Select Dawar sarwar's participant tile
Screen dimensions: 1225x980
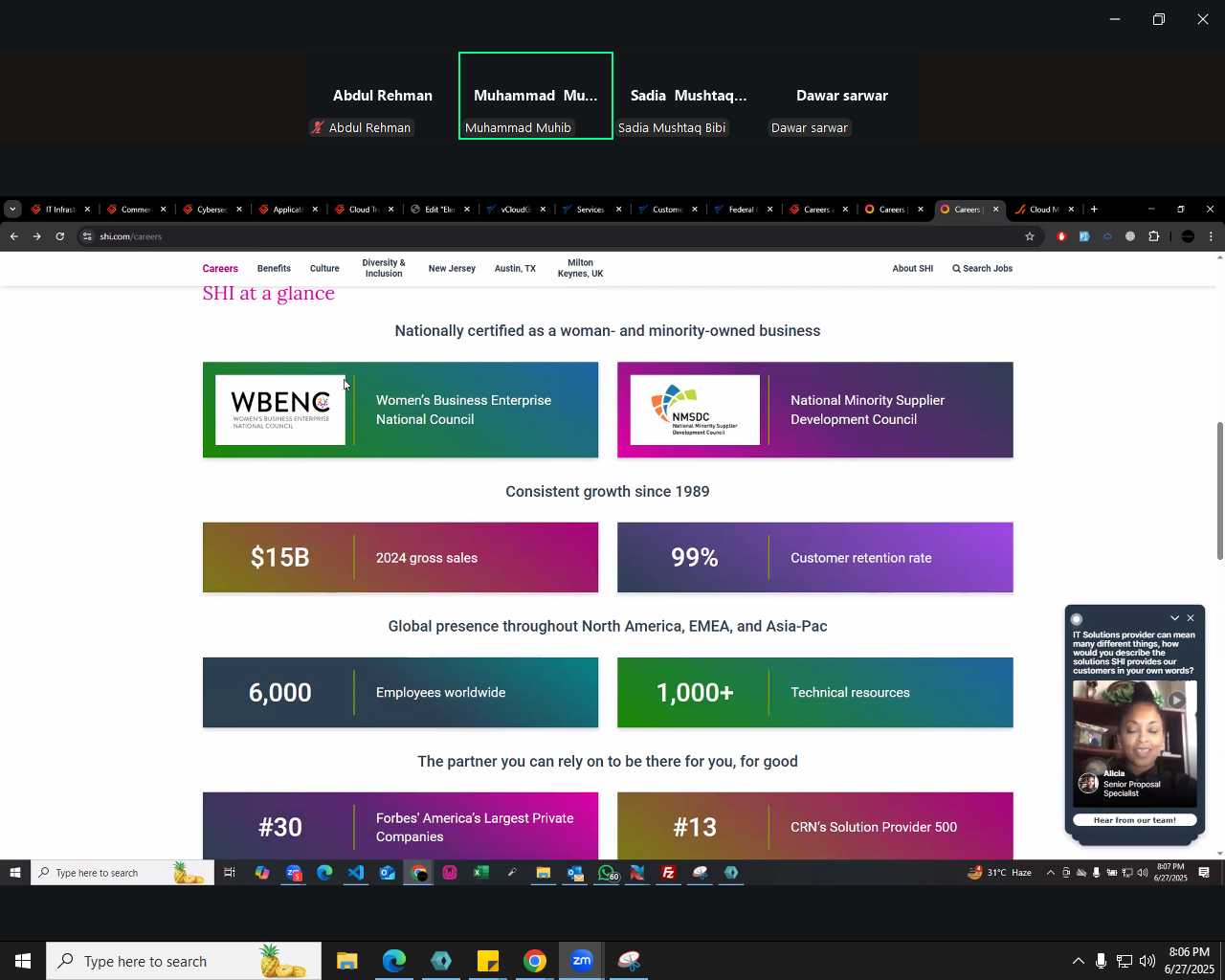coord(842,96)
